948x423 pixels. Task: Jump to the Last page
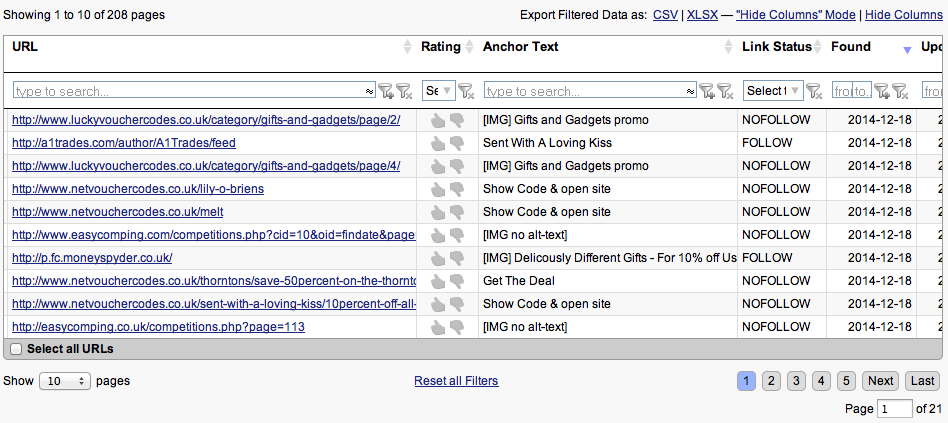tap(922, 381)
